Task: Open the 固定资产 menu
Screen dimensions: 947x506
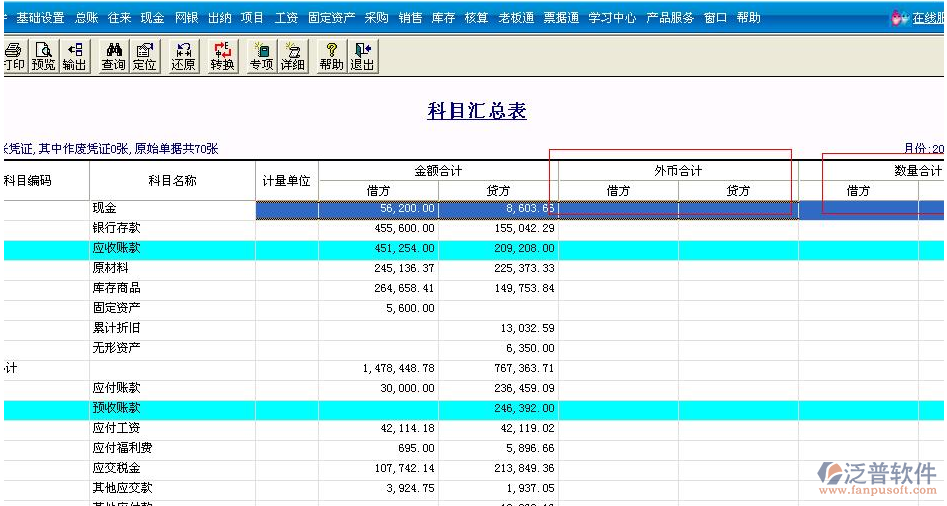Action: (x=331, y=18)
